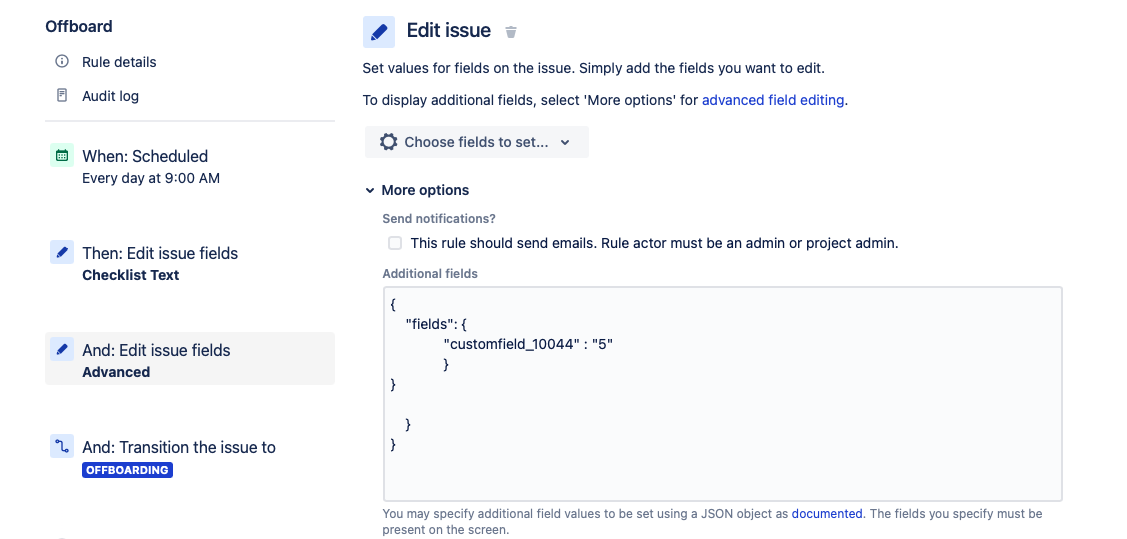
Task: Click the blue pencil icon next to Edit issue heading
Action: (379, 32)
